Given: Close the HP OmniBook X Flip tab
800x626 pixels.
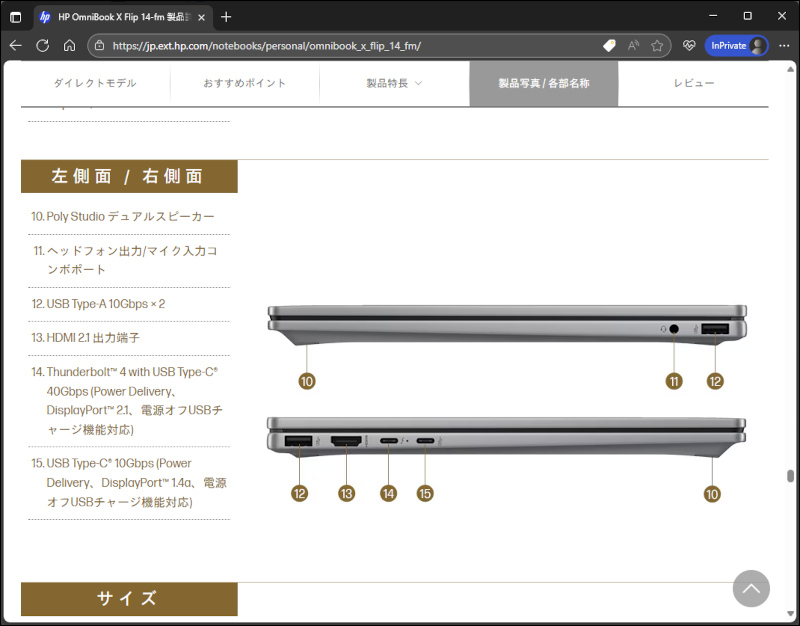Looking at the screenshot, I should pos(203,17).
